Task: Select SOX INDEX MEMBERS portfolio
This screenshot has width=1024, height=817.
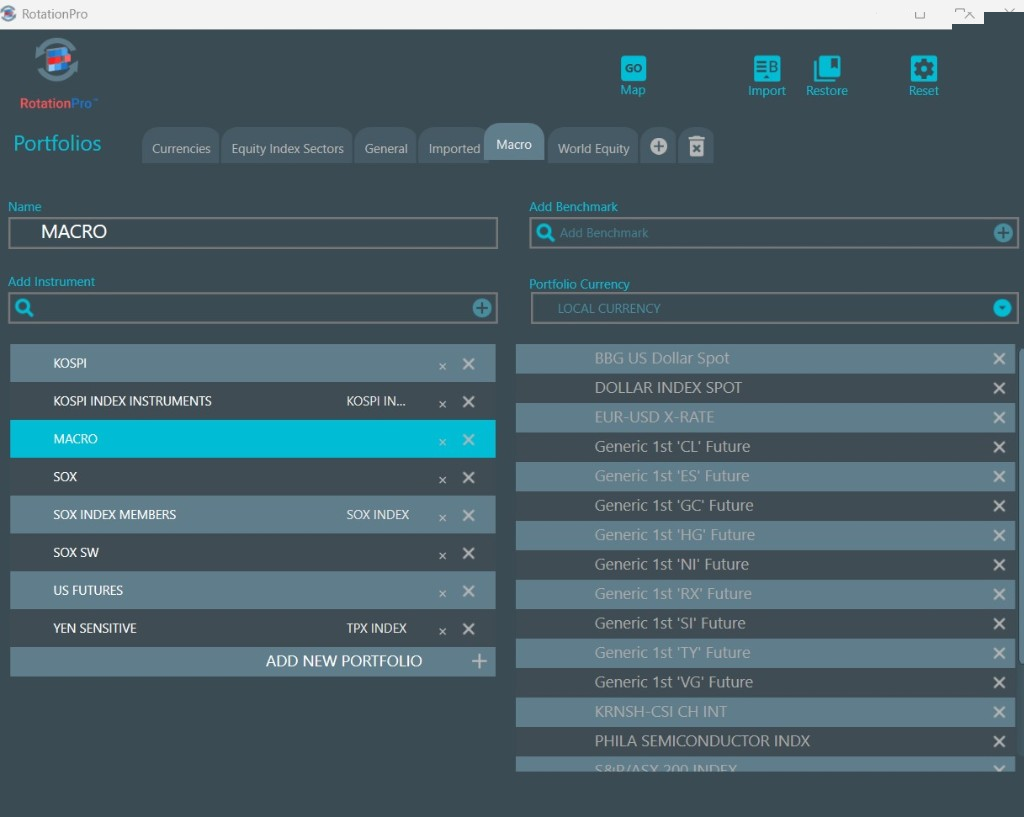Action: [x=253, y=515]
